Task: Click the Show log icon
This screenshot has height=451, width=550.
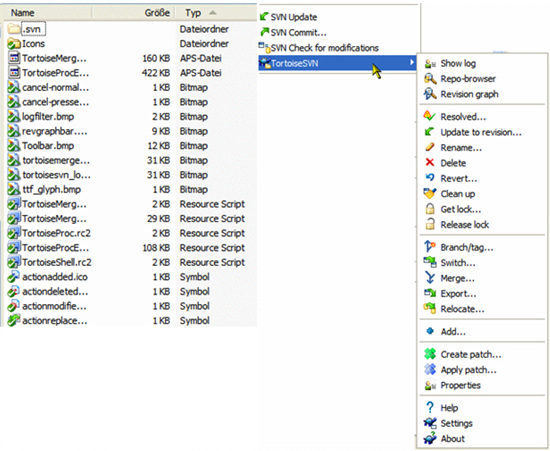Action: coord(430,64)
